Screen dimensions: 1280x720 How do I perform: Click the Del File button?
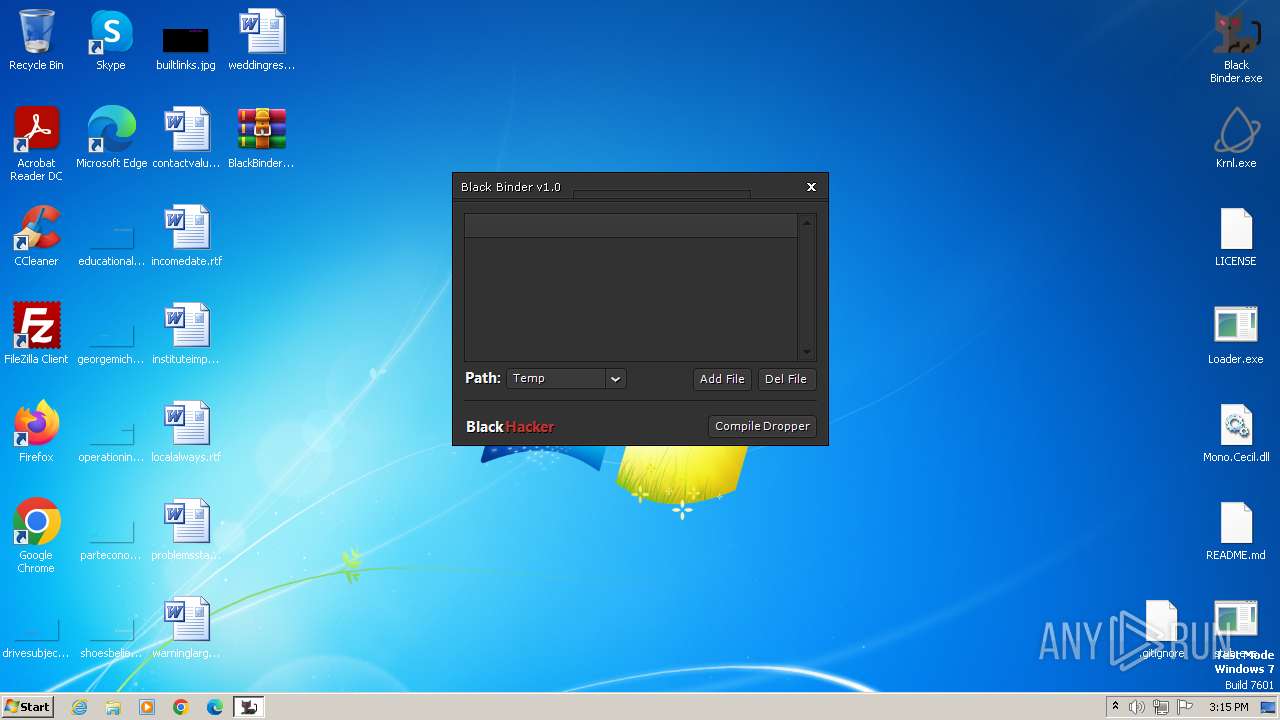[786, 379]
